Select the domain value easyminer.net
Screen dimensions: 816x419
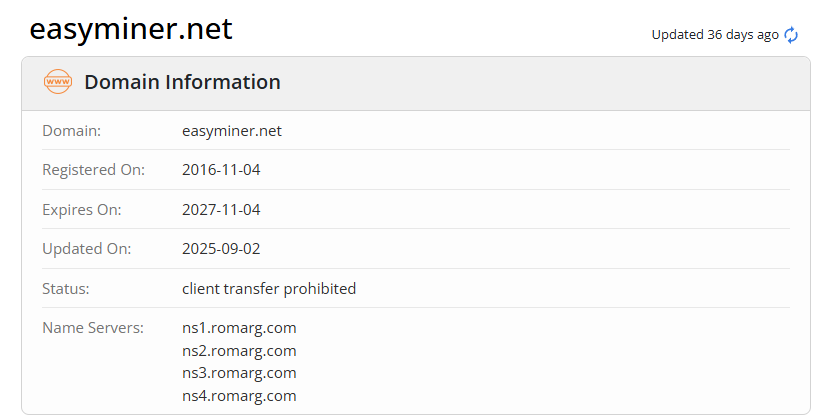point(232,130)
